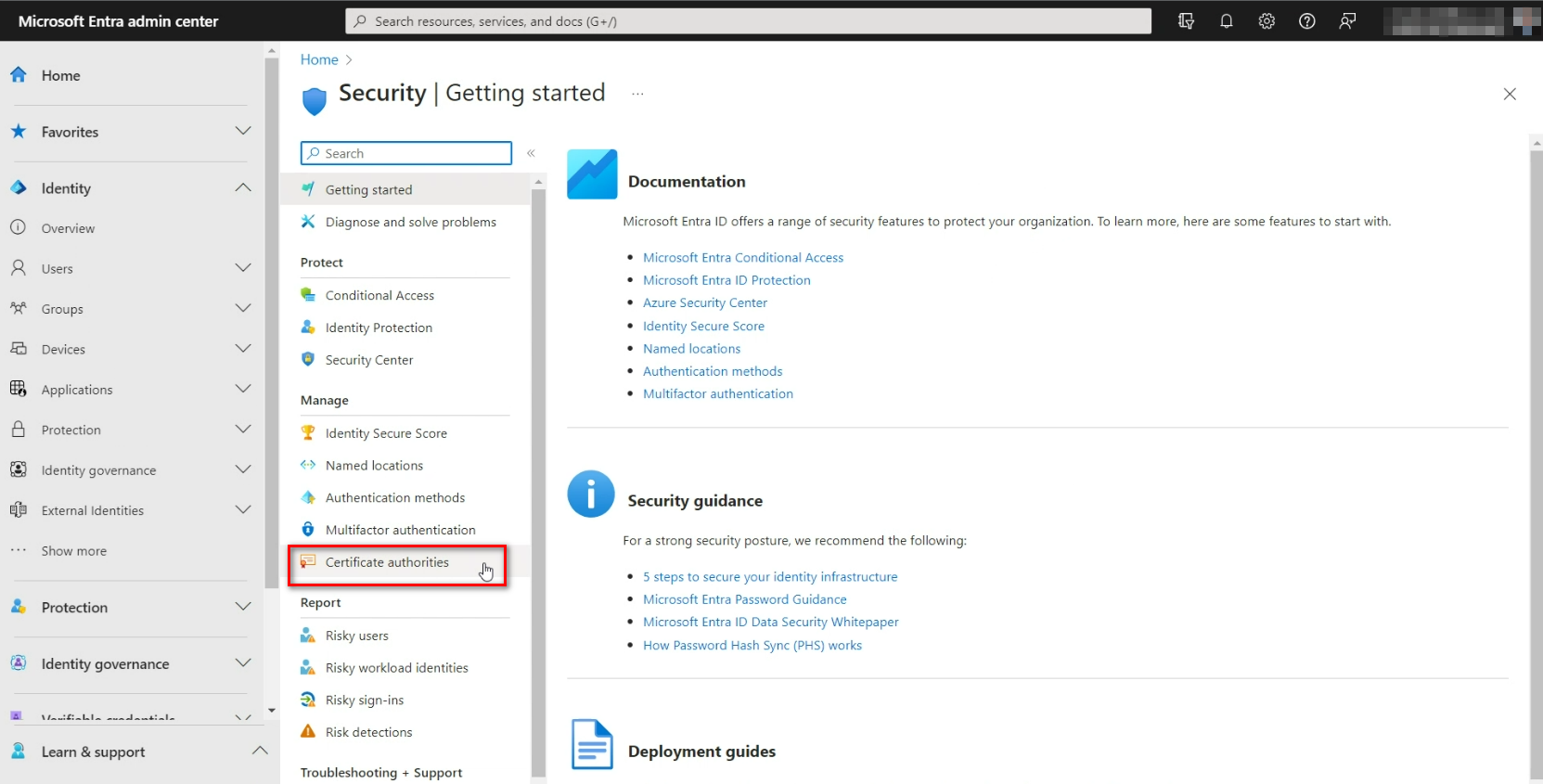Viewport: 1543px width, 784px height.
Task: Open the Cloud Shell icon in top bar
Action: [1186, 21]
